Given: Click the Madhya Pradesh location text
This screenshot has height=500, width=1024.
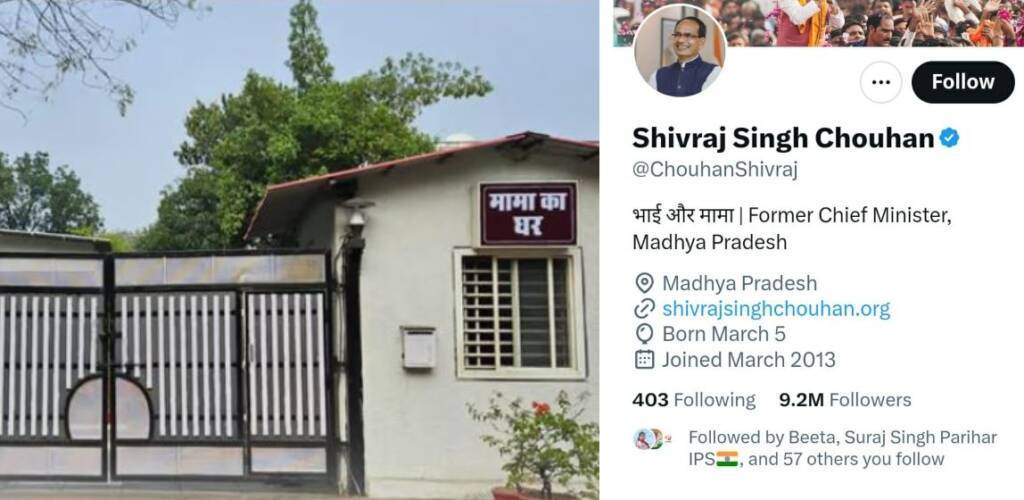Looking at the screenshot, I should (739, 283).
